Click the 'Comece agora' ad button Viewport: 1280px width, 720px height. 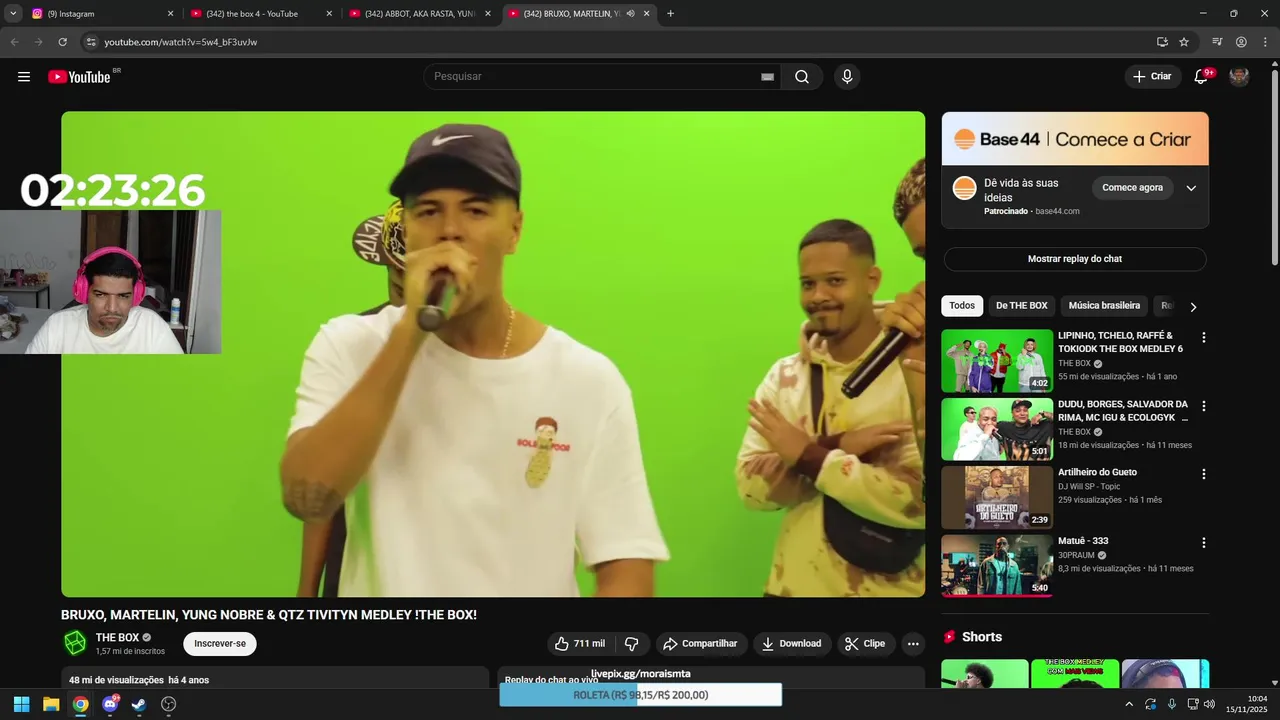click(x=1132, y=188)
